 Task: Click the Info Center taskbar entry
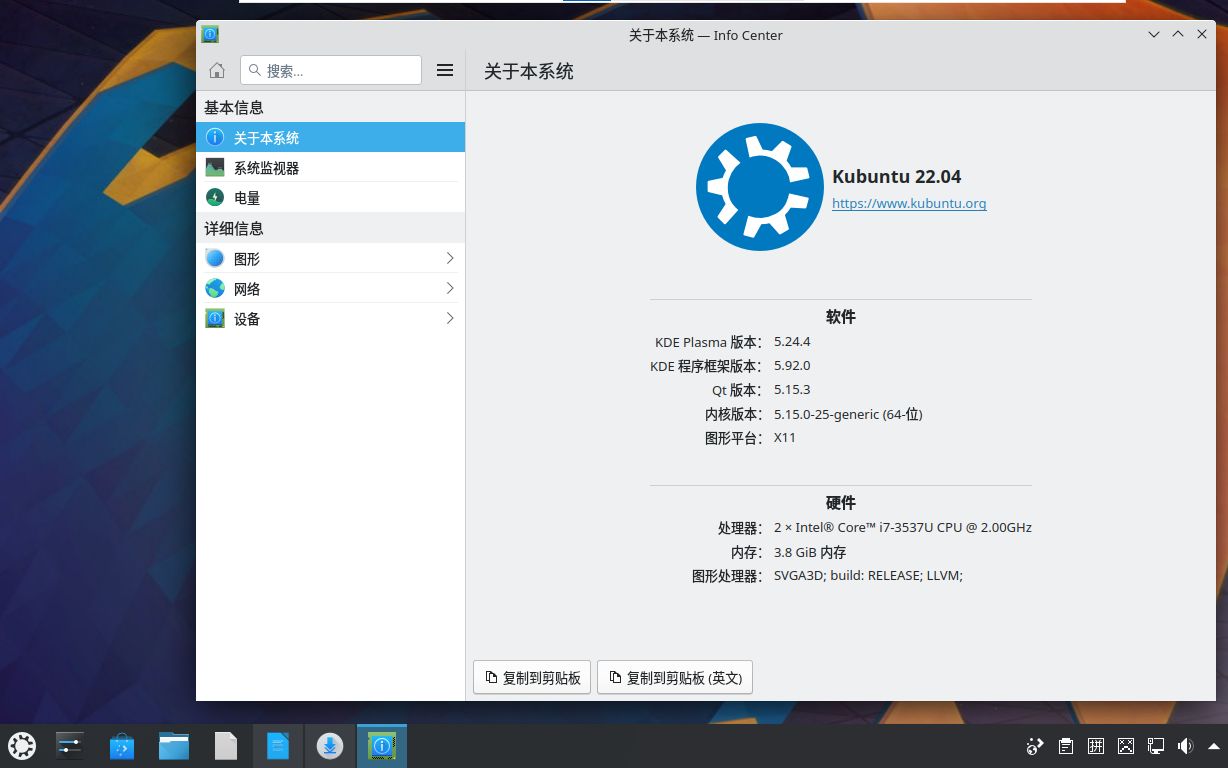(382, 746)
